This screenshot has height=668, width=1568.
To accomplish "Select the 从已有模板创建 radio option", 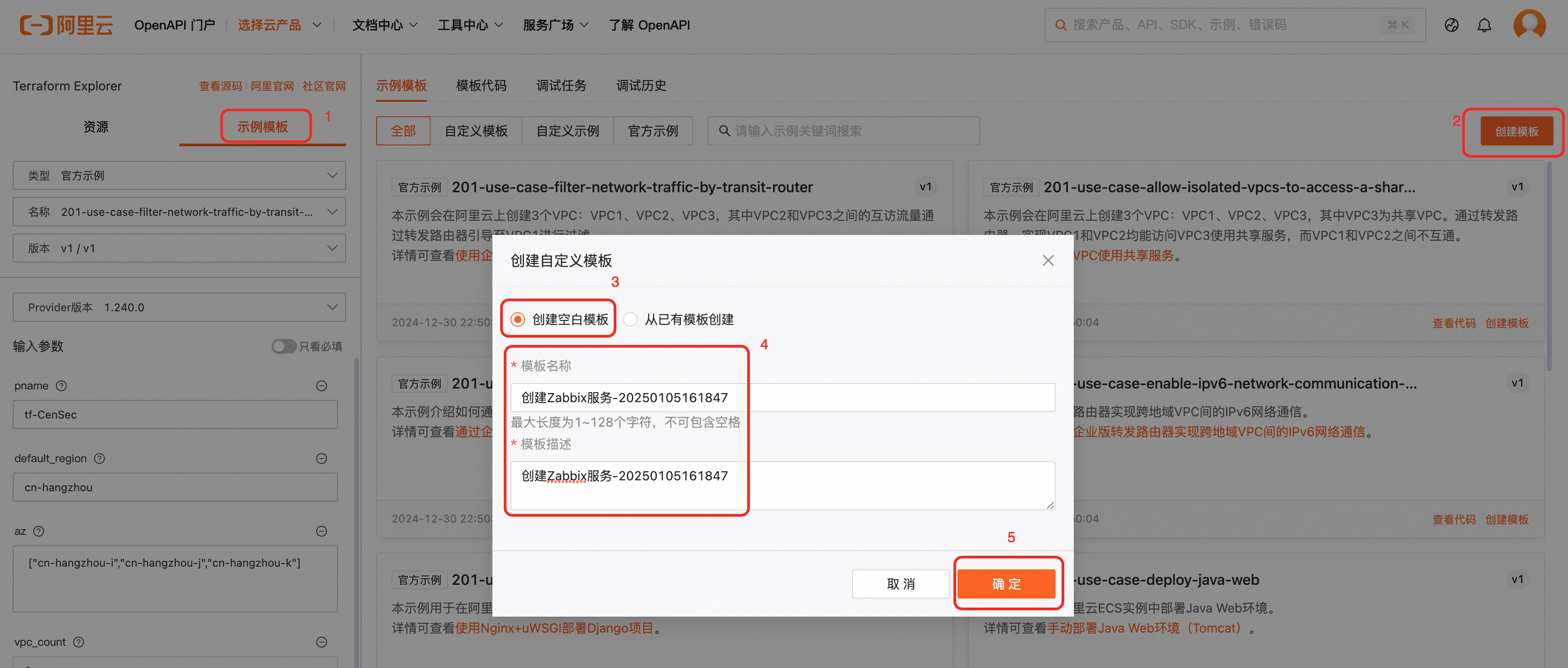I will 630,319.
